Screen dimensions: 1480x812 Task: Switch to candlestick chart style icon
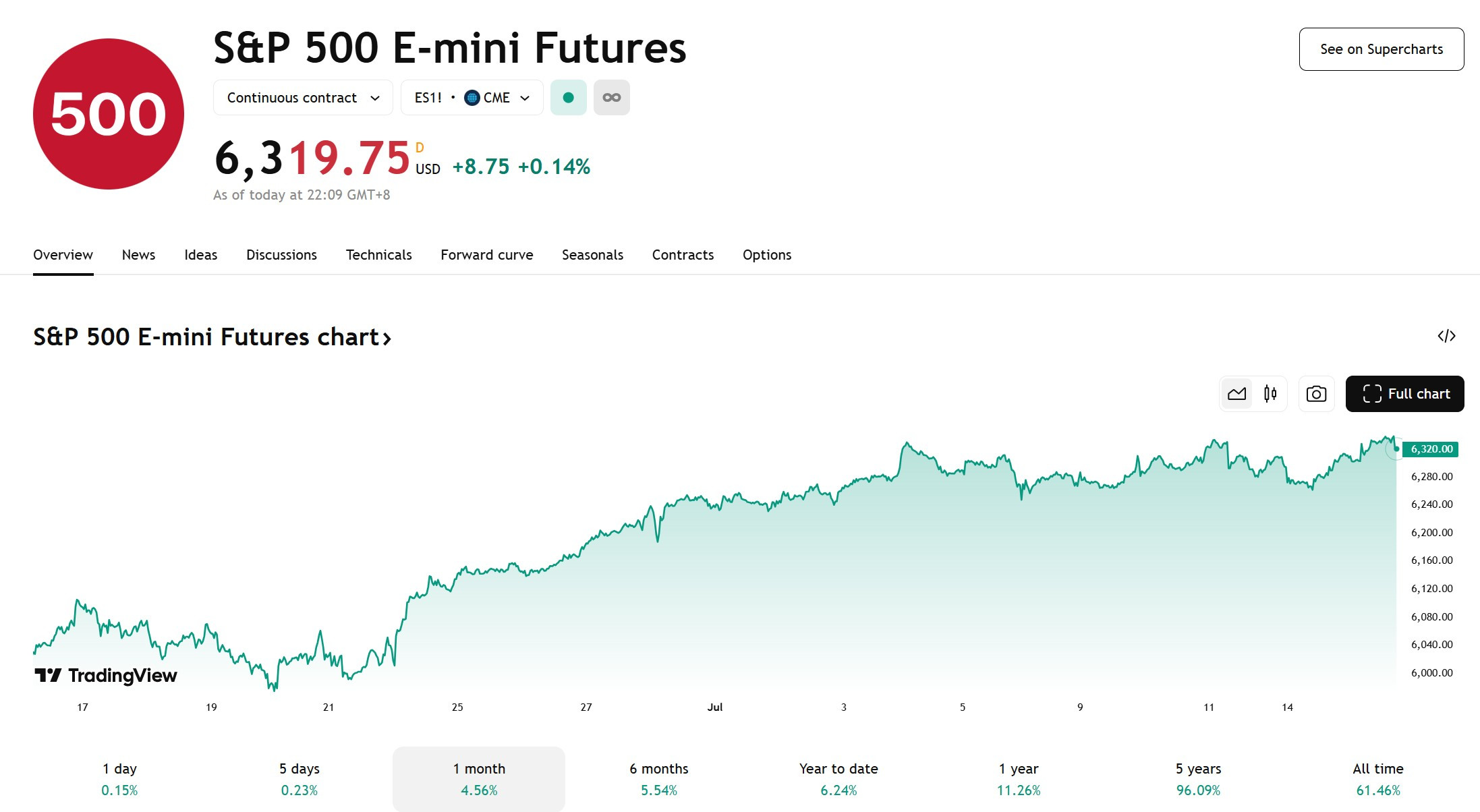(x=1270, y=394)
